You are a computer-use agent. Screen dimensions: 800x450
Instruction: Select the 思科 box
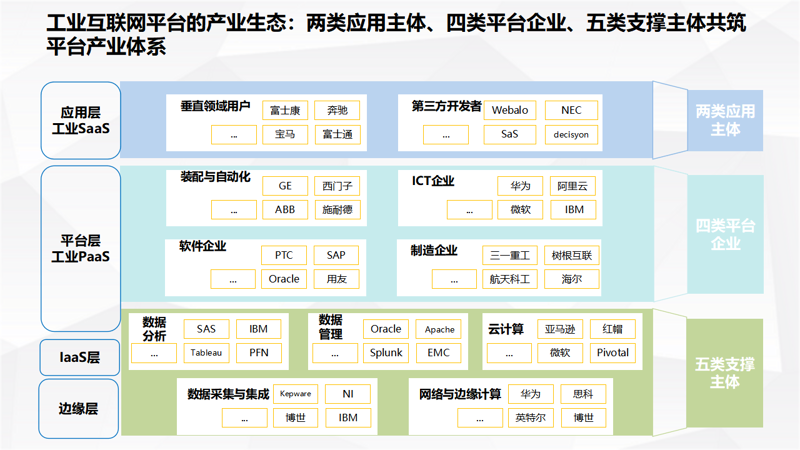point(583,394)
